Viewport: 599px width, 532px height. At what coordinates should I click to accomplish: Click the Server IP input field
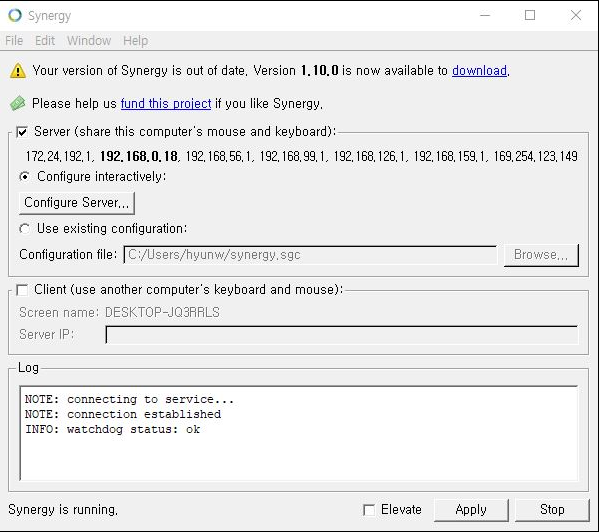pyautogui.click(x=342, y=335)
